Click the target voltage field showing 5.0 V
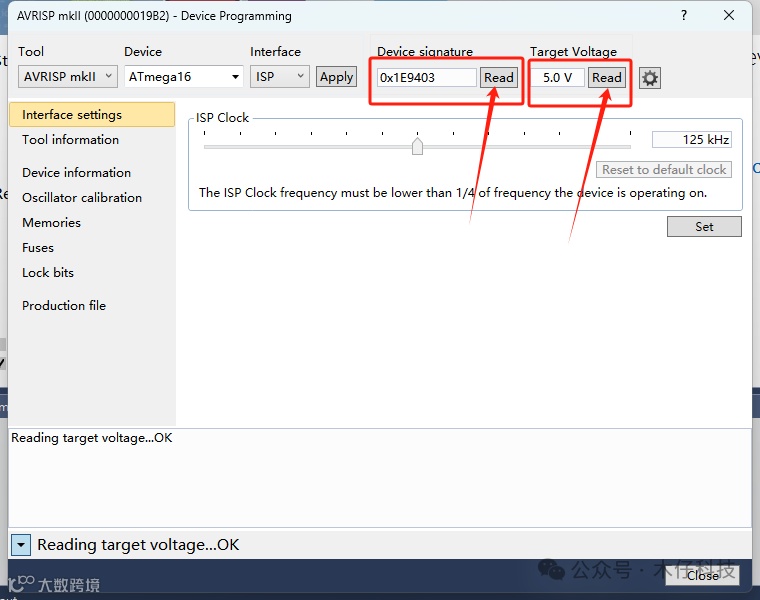The height and width of the screenshot is (600, 760). pos(557,78)
